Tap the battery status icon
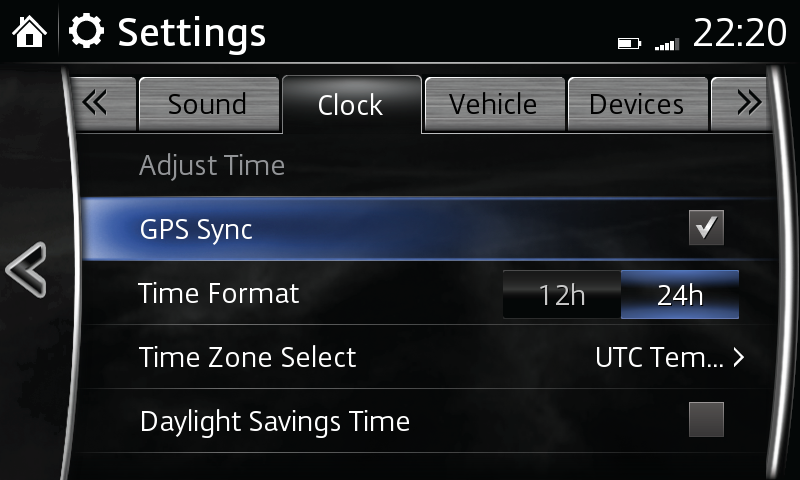Screen dimensions: 800x480 click(628, 44)
